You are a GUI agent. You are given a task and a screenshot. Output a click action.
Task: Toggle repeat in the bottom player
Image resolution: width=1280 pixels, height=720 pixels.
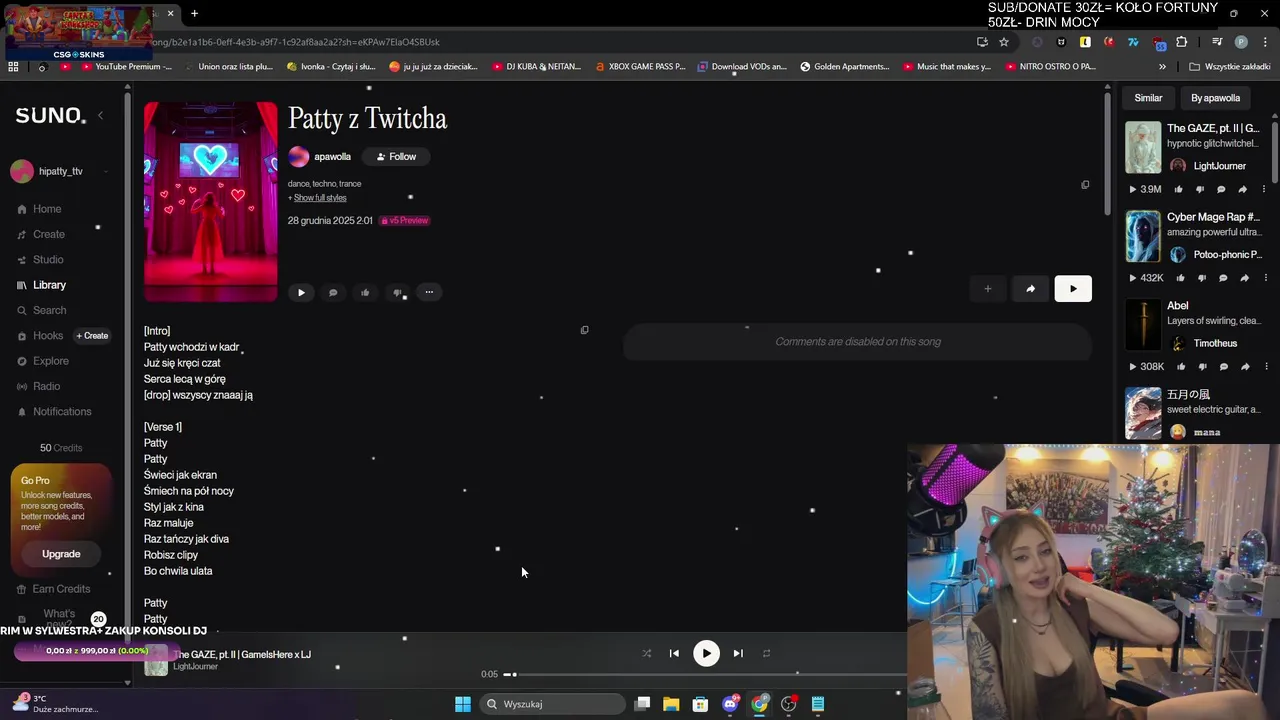tap(766, 654)
